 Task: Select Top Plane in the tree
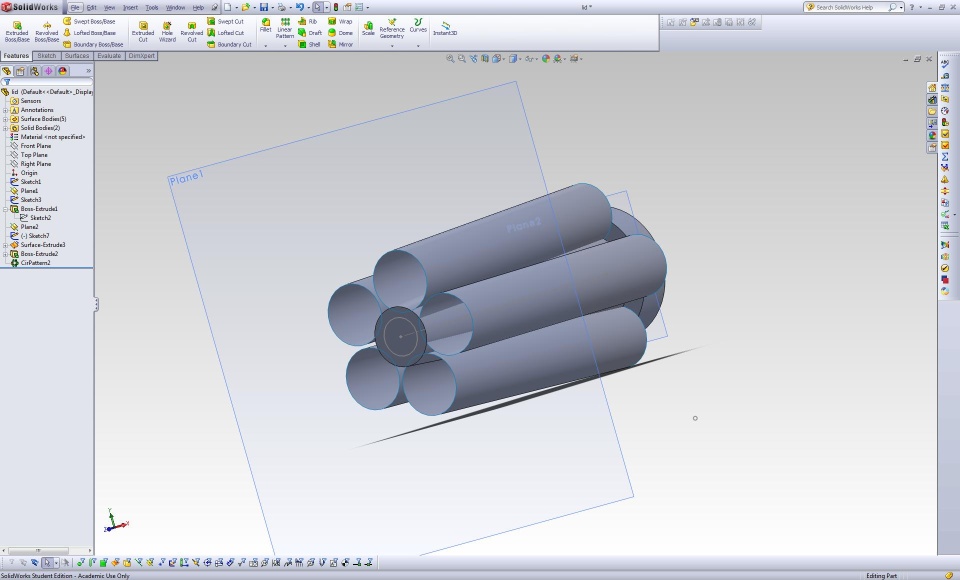tap(29, 155)
